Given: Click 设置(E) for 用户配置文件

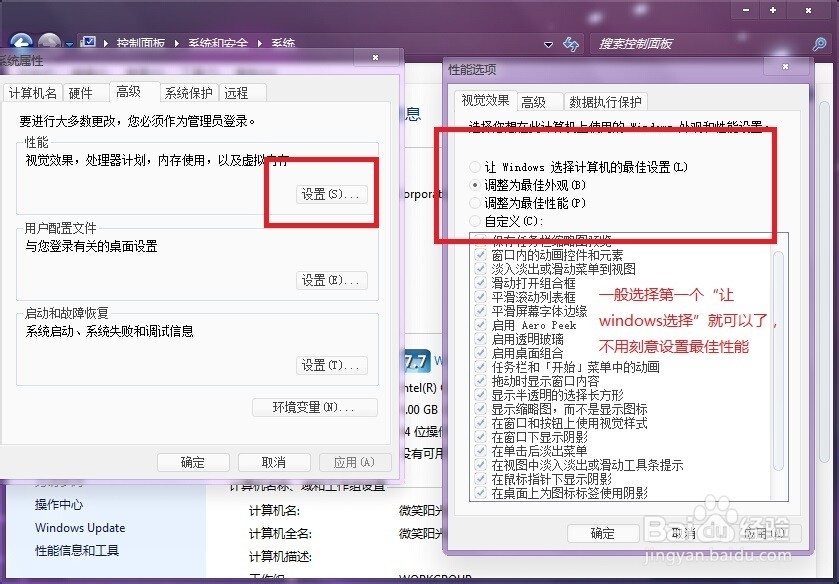Looking at the screenshot, I should pyautogui.click(x=331, y=280).
